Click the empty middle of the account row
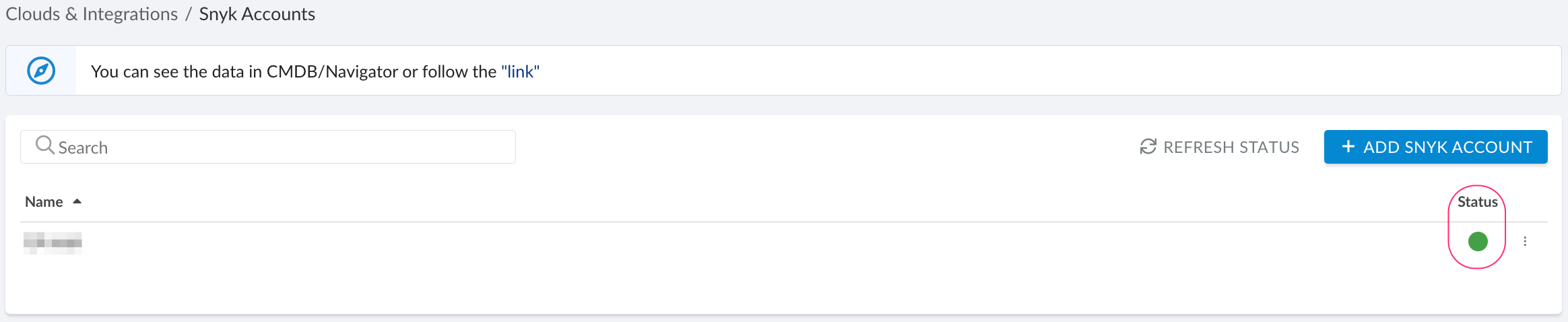 [741, 241]
